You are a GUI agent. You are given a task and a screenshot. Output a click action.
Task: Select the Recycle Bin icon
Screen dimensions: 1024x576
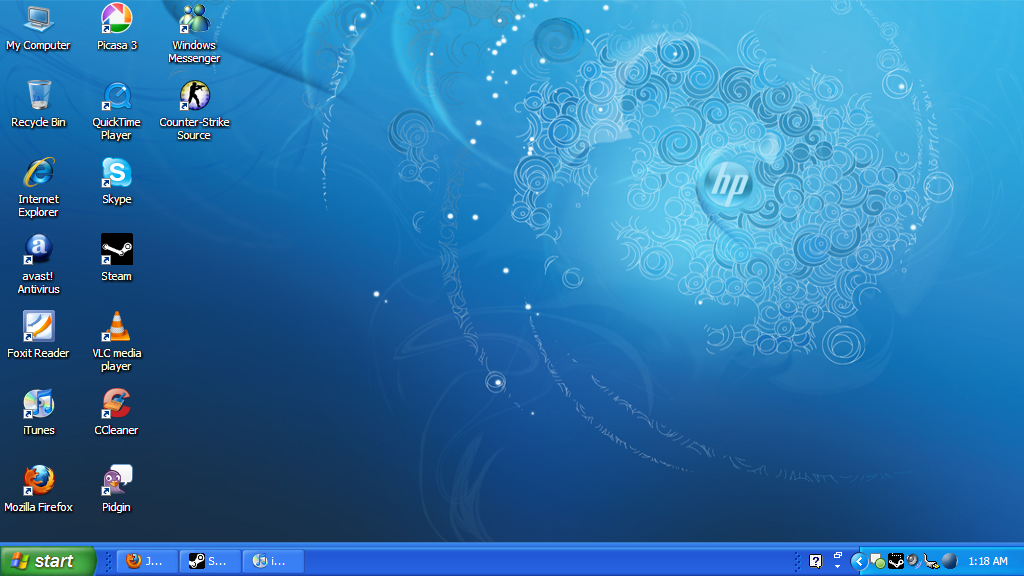[39, 104]
